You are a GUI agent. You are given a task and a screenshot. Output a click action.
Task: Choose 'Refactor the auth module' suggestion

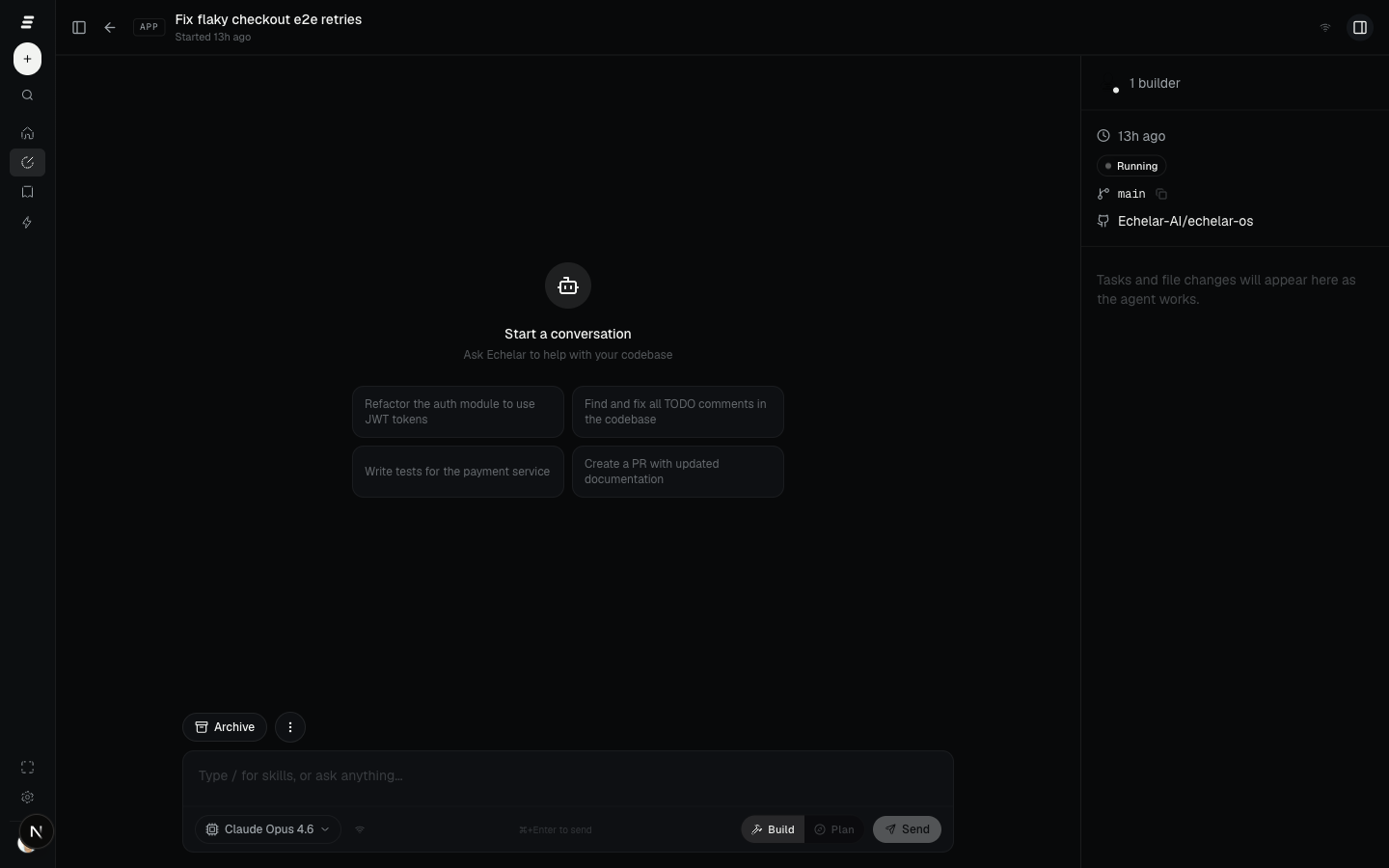pos(458,412)
